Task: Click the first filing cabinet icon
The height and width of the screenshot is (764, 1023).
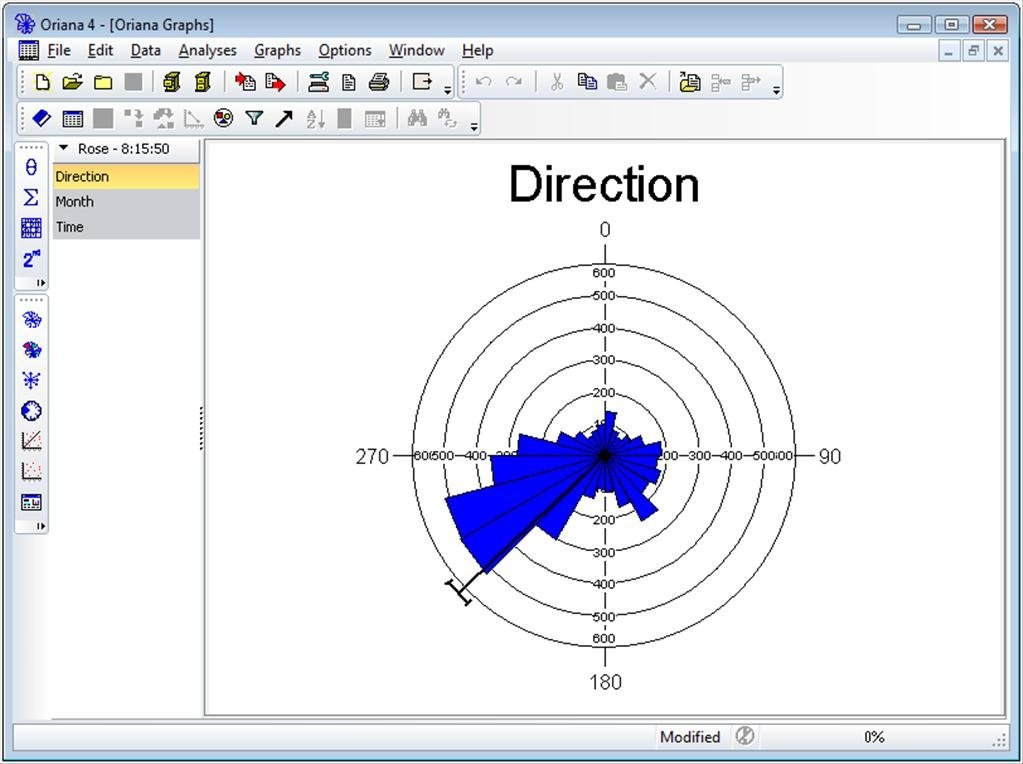Action: pos(172,82)
